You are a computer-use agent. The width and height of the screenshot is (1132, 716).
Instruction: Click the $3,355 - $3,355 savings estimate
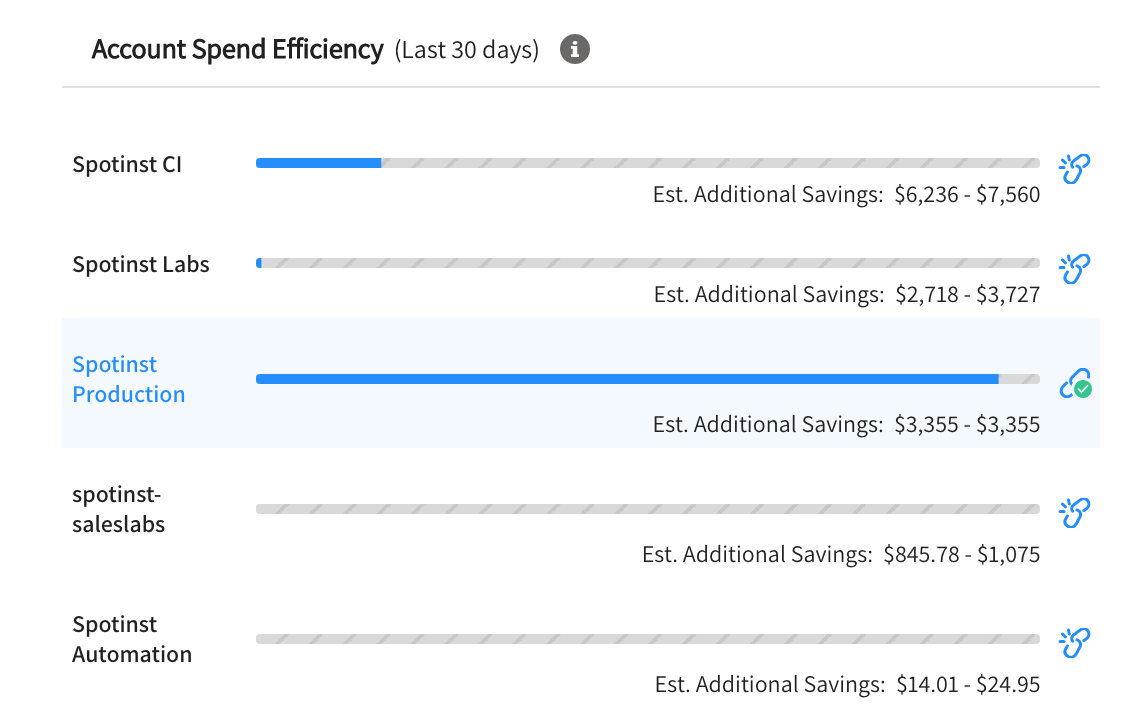tap(967, 424)
